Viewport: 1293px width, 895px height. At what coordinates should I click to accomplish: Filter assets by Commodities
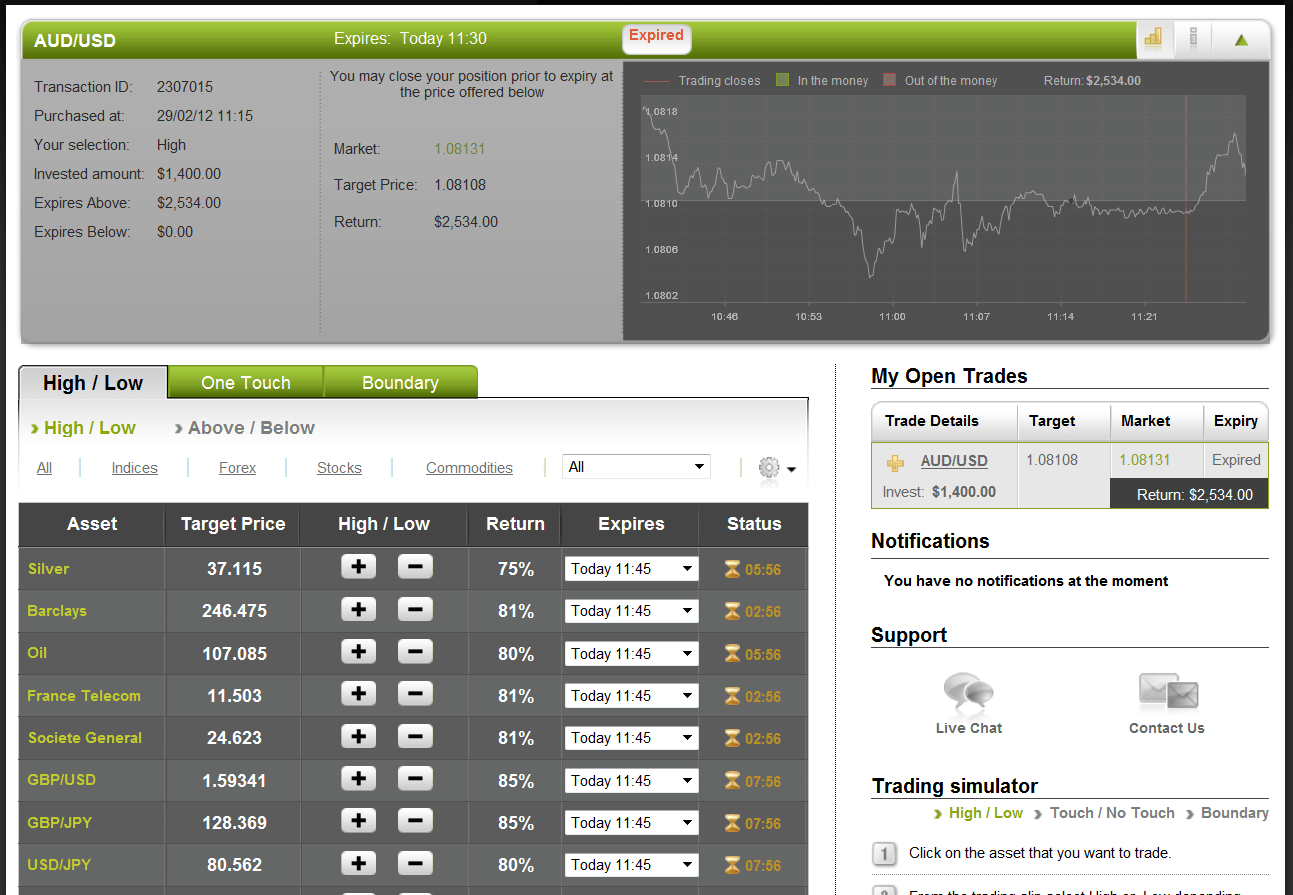[x=469, y=468]
